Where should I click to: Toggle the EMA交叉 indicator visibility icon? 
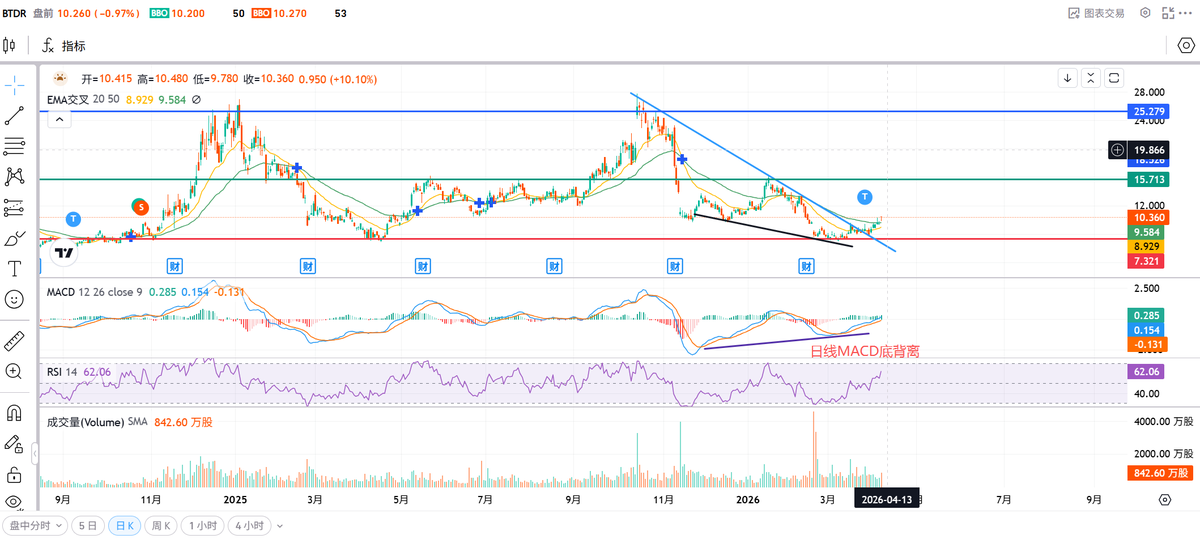(x=196, y=99)
